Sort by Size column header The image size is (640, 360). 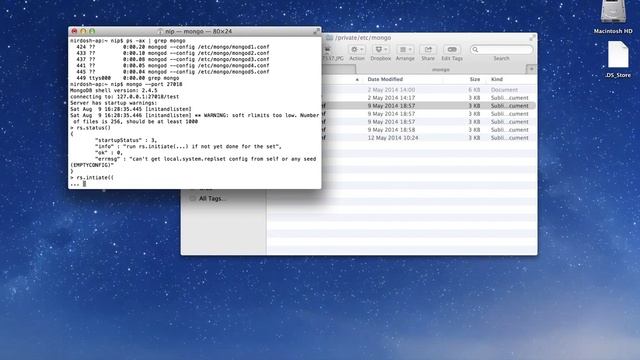(x=475, y=79)
